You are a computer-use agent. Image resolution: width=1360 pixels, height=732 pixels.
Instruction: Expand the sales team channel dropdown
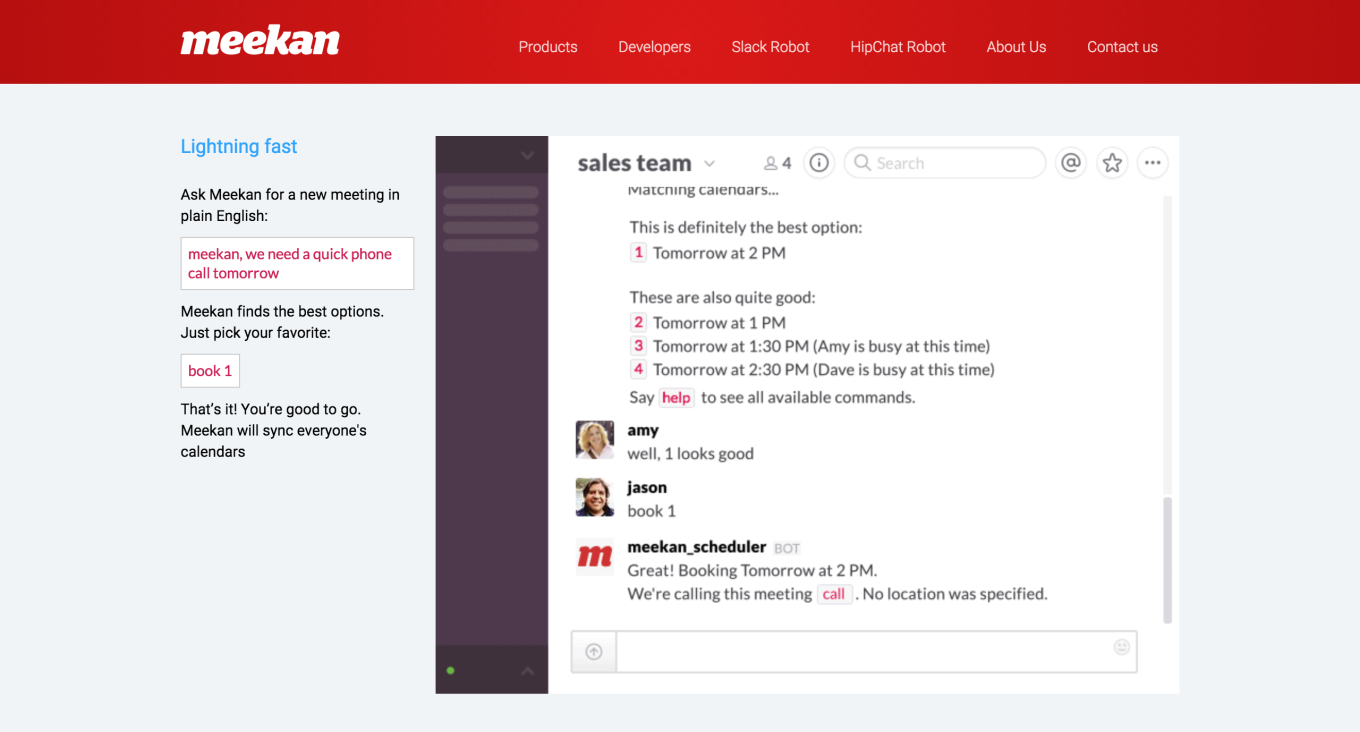tap(710, 164)
